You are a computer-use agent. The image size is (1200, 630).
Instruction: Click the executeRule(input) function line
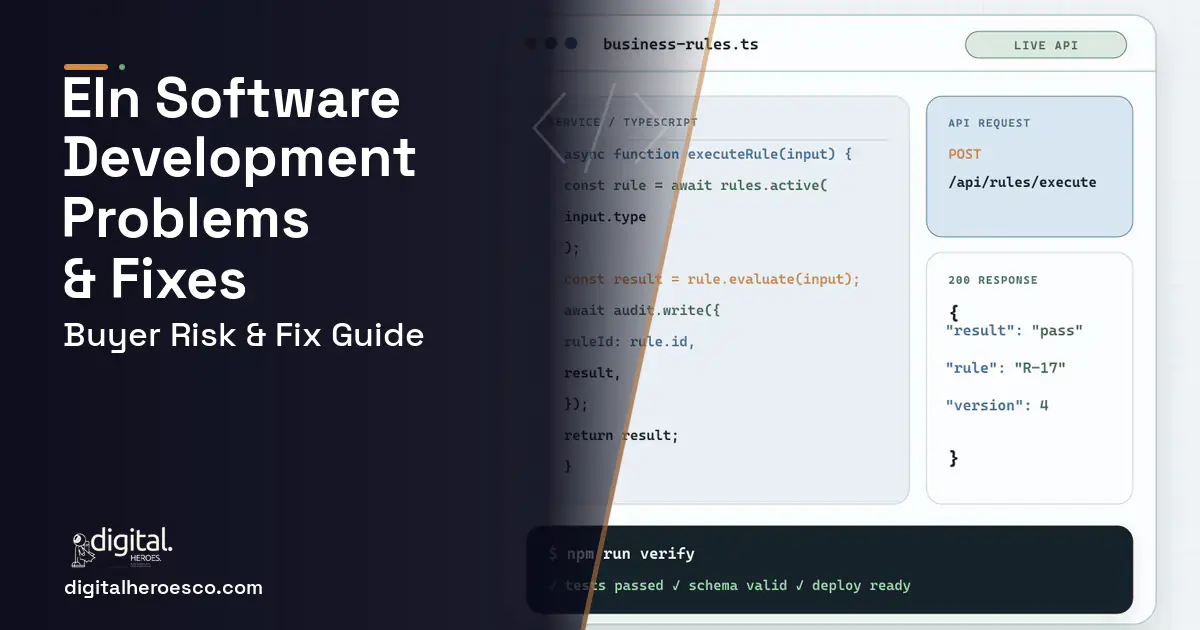pos(708,154)
